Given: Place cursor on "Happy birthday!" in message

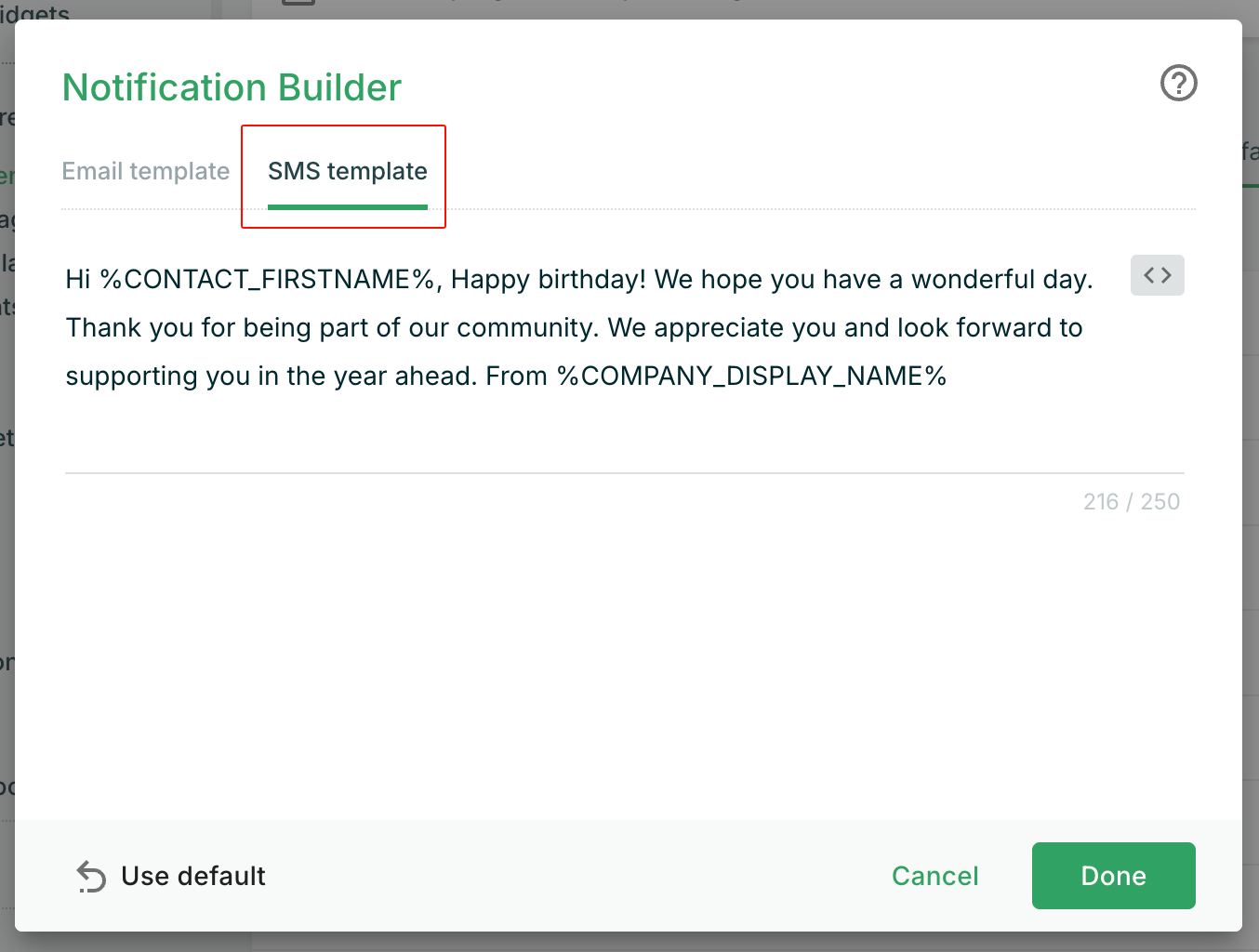Looking at the screenshot, I should 548,280.
